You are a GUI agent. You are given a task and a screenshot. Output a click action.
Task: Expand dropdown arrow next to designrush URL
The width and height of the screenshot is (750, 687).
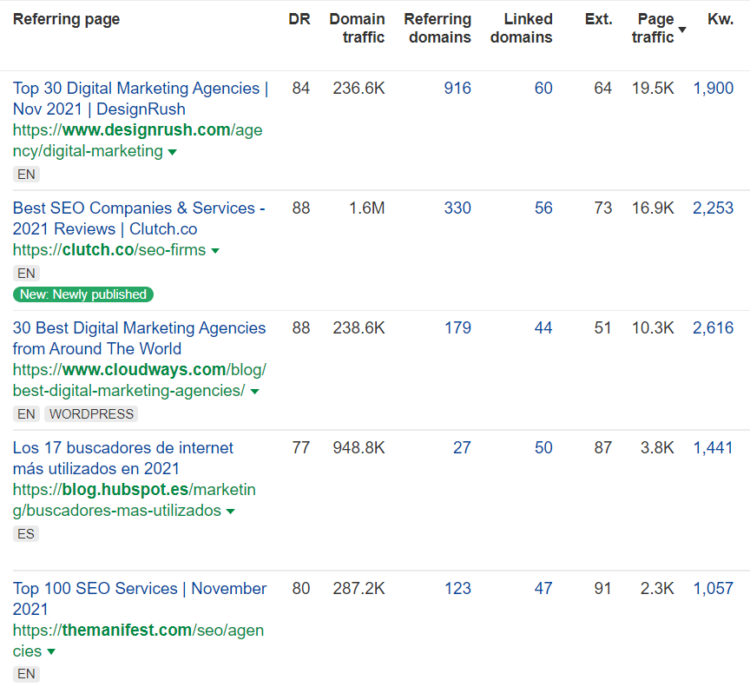pyautogui.click(x=173, y=152)
